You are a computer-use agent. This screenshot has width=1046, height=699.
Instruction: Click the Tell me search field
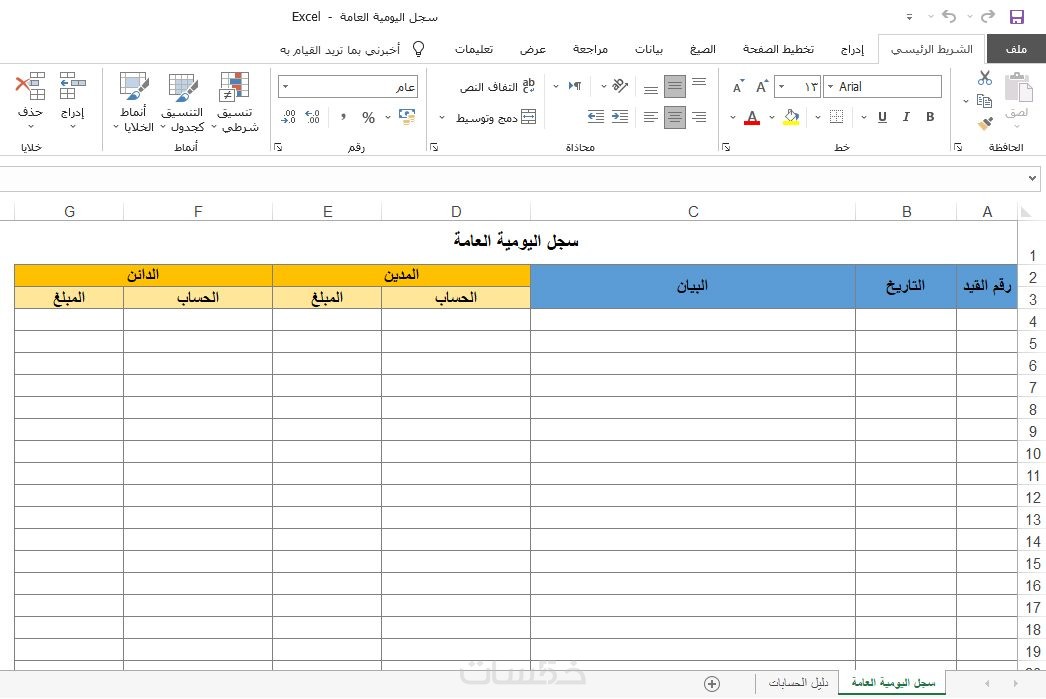(x=340, y=49)
